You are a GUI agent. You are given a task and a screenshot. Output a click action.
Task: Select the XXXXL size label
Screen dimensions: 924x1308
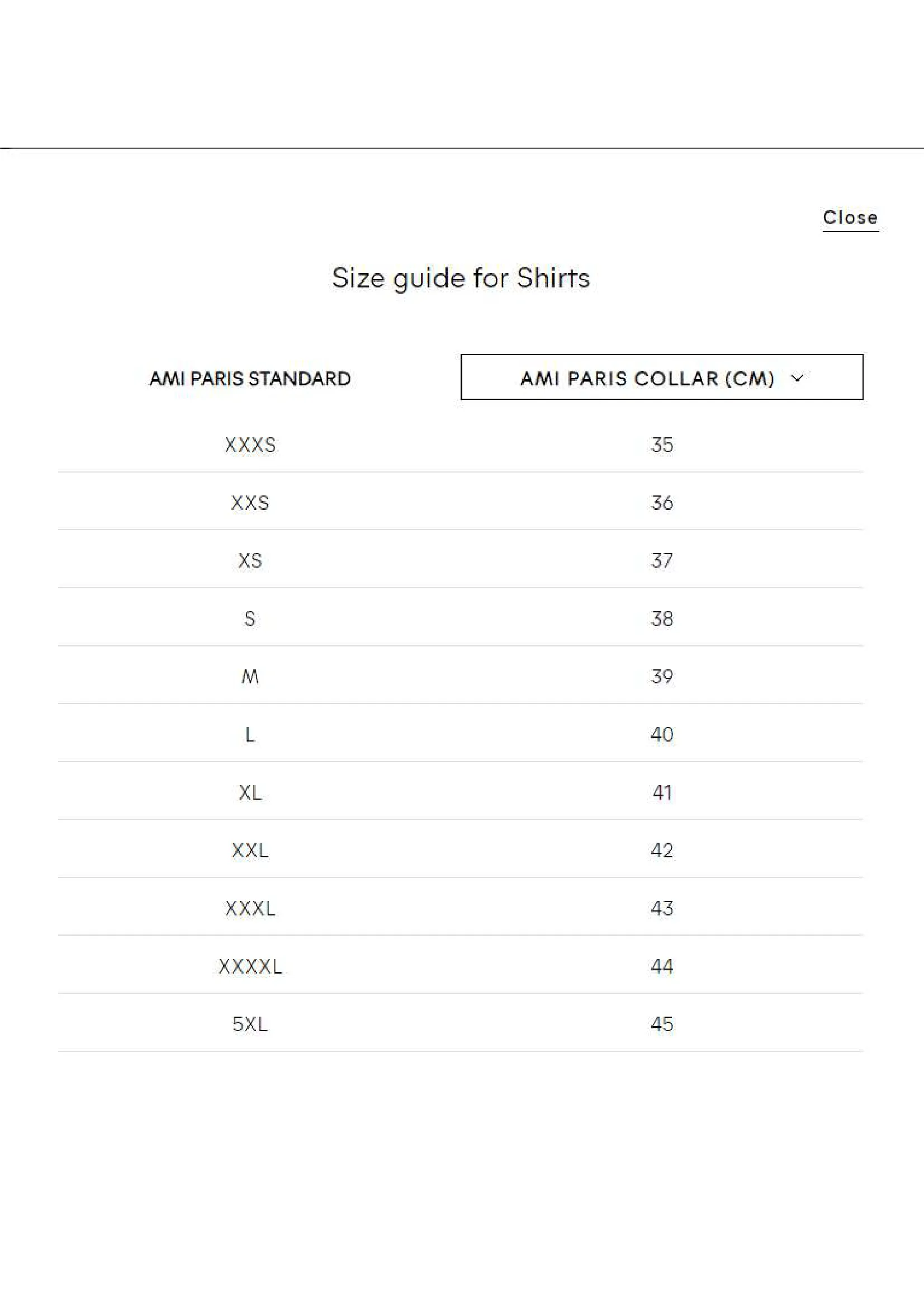click(250, 967)
